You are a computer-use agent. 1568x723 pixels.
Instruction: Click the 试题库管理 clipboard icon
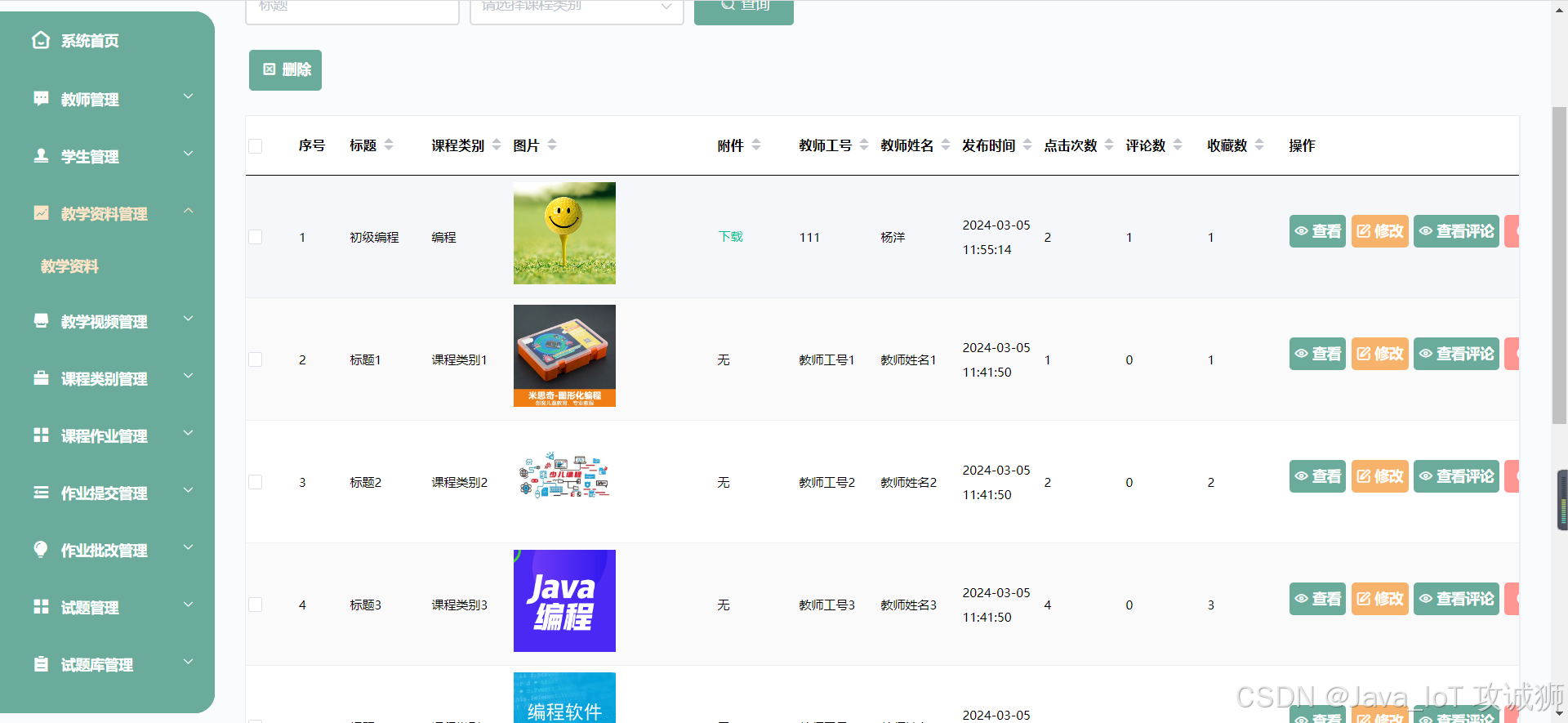click(x=41, y=663)
